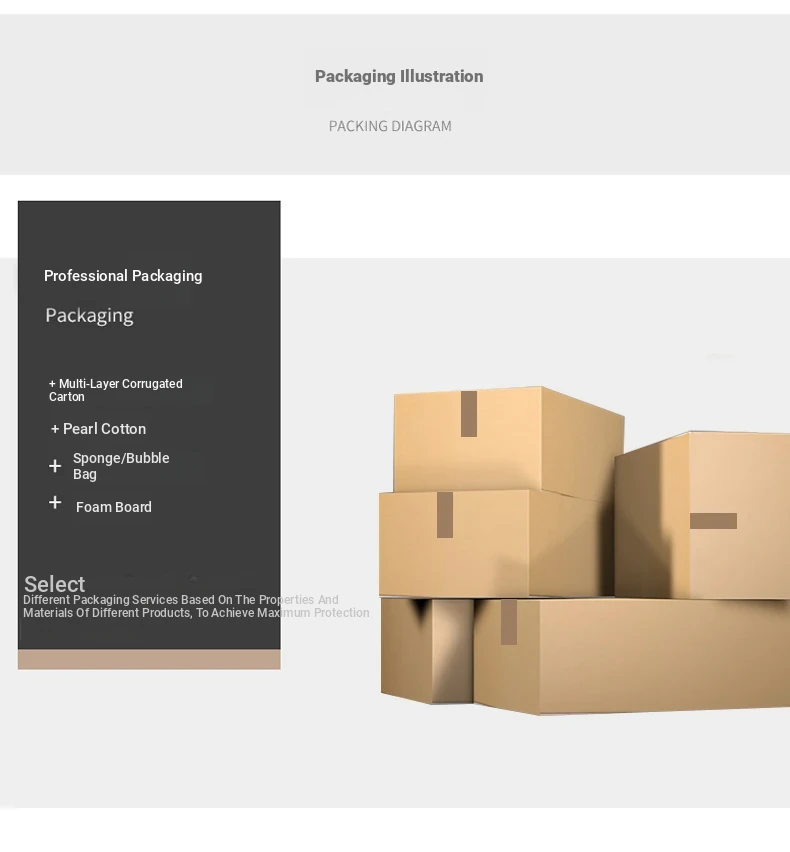Click the Packaging subheading in dark panel
Viewport: 790px width, 852px height.
tap(90, 315)
